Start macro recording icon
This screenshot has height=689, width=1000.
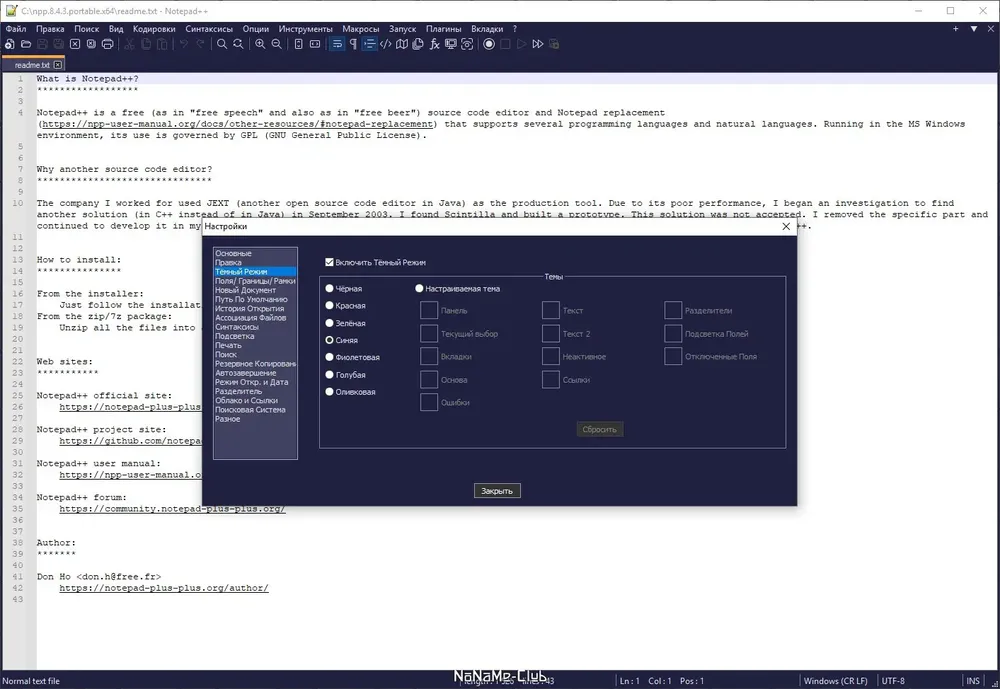489,44
